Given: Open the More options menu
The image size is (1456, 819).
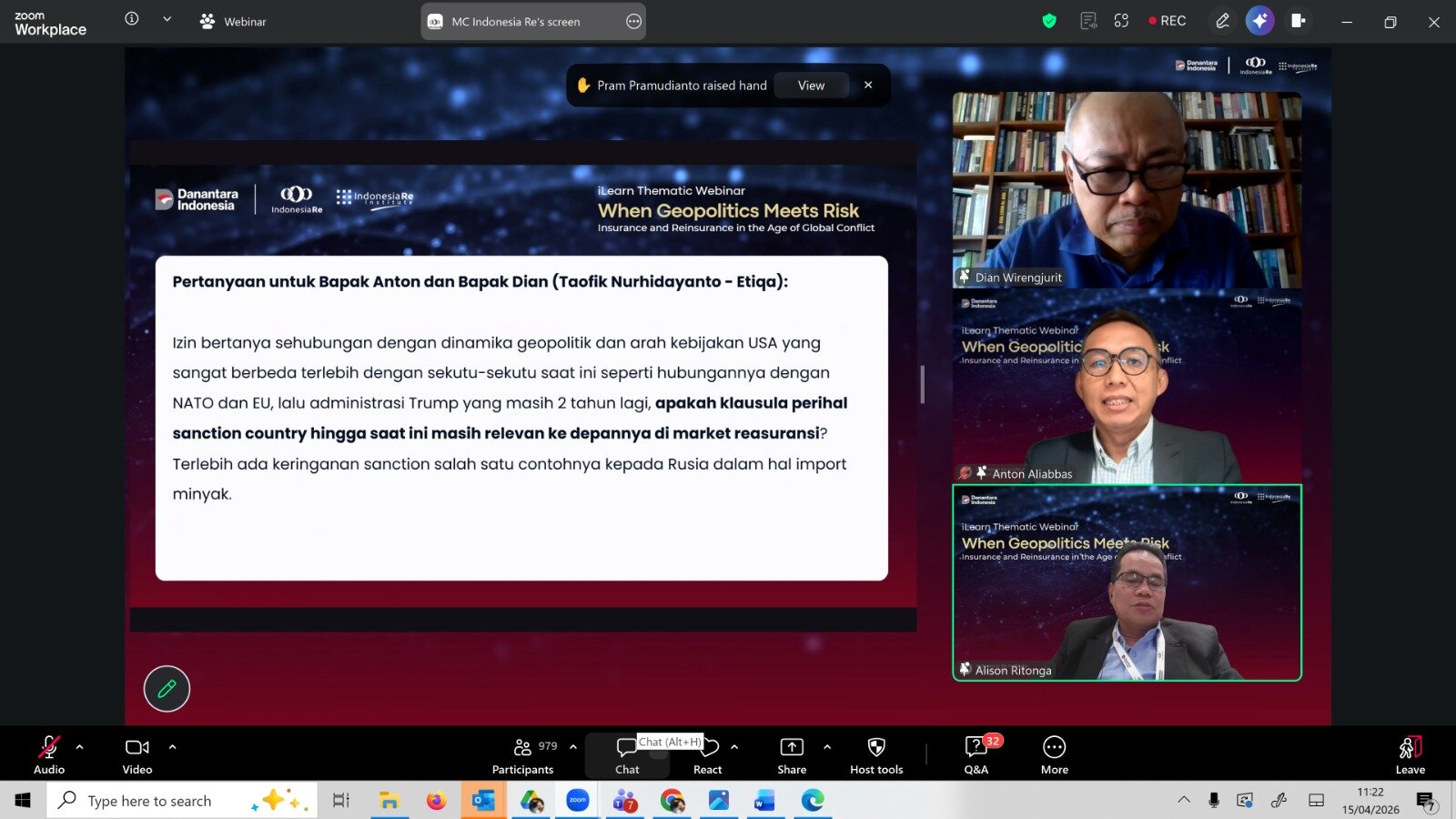Looking at the screenshot, I should pyautogui.click(x=1055, y=754).
